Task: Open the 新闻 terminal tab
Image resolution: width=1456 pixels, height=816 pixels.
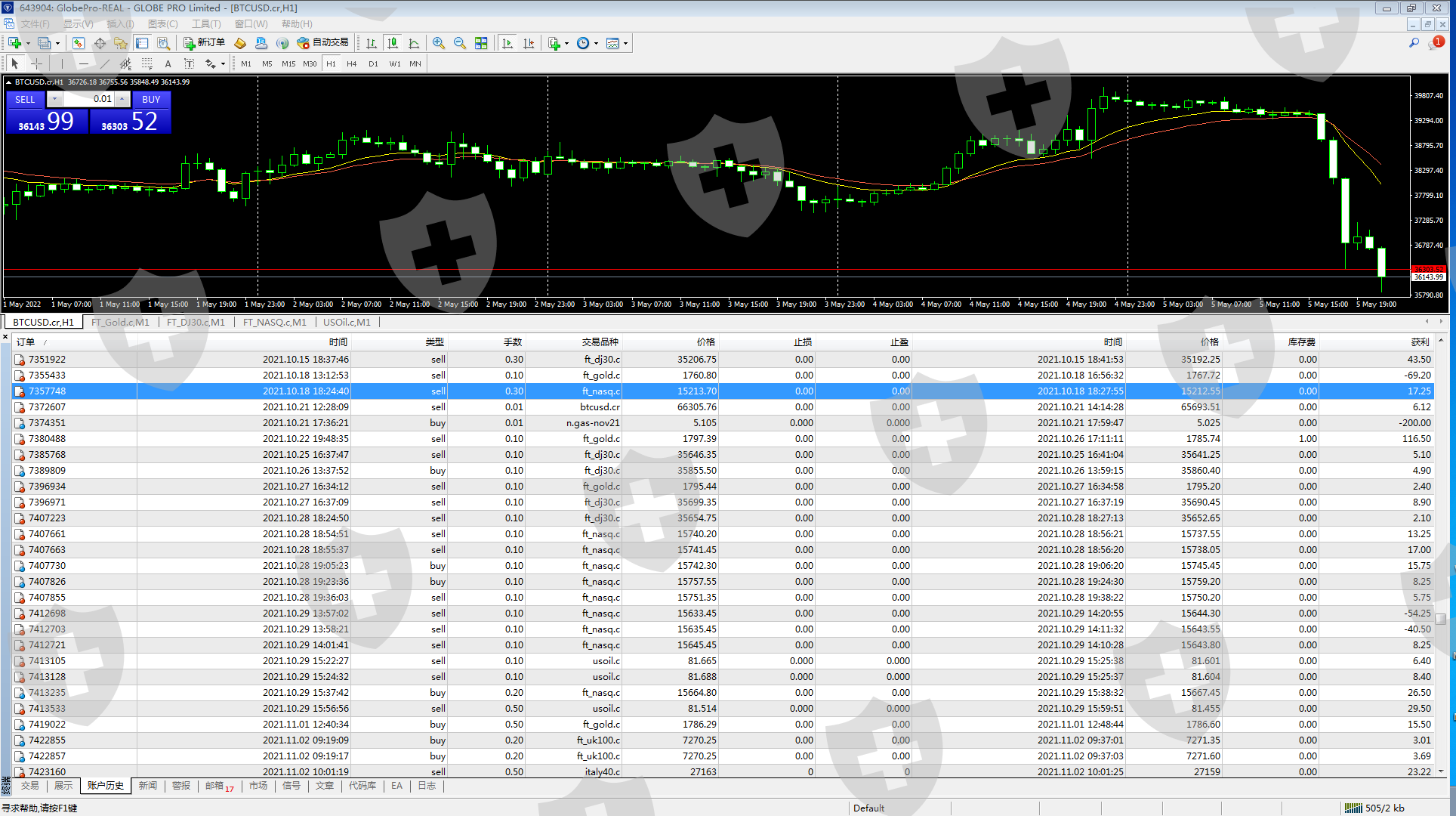Action: tap(148, 786)
